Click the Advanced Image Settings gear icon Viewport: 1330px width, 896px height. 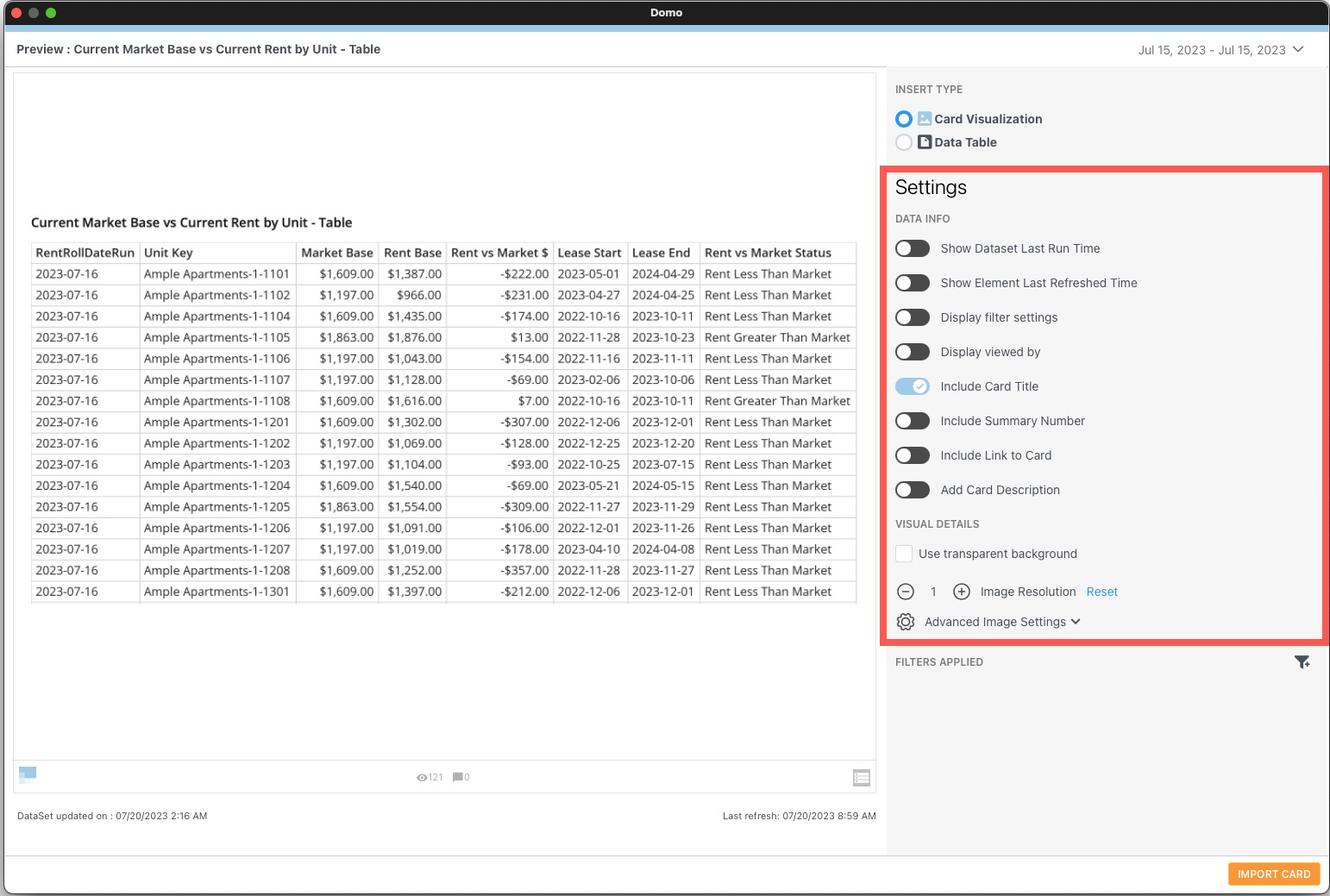click(905, 621)
